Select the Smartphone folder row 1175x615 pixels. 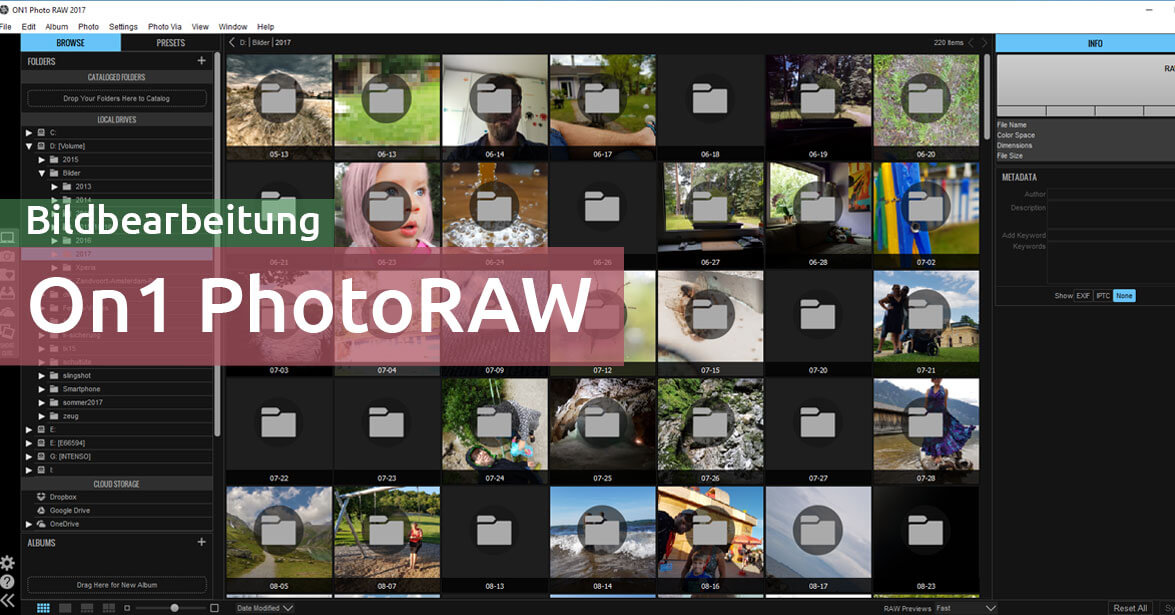[x=117, y=389]
